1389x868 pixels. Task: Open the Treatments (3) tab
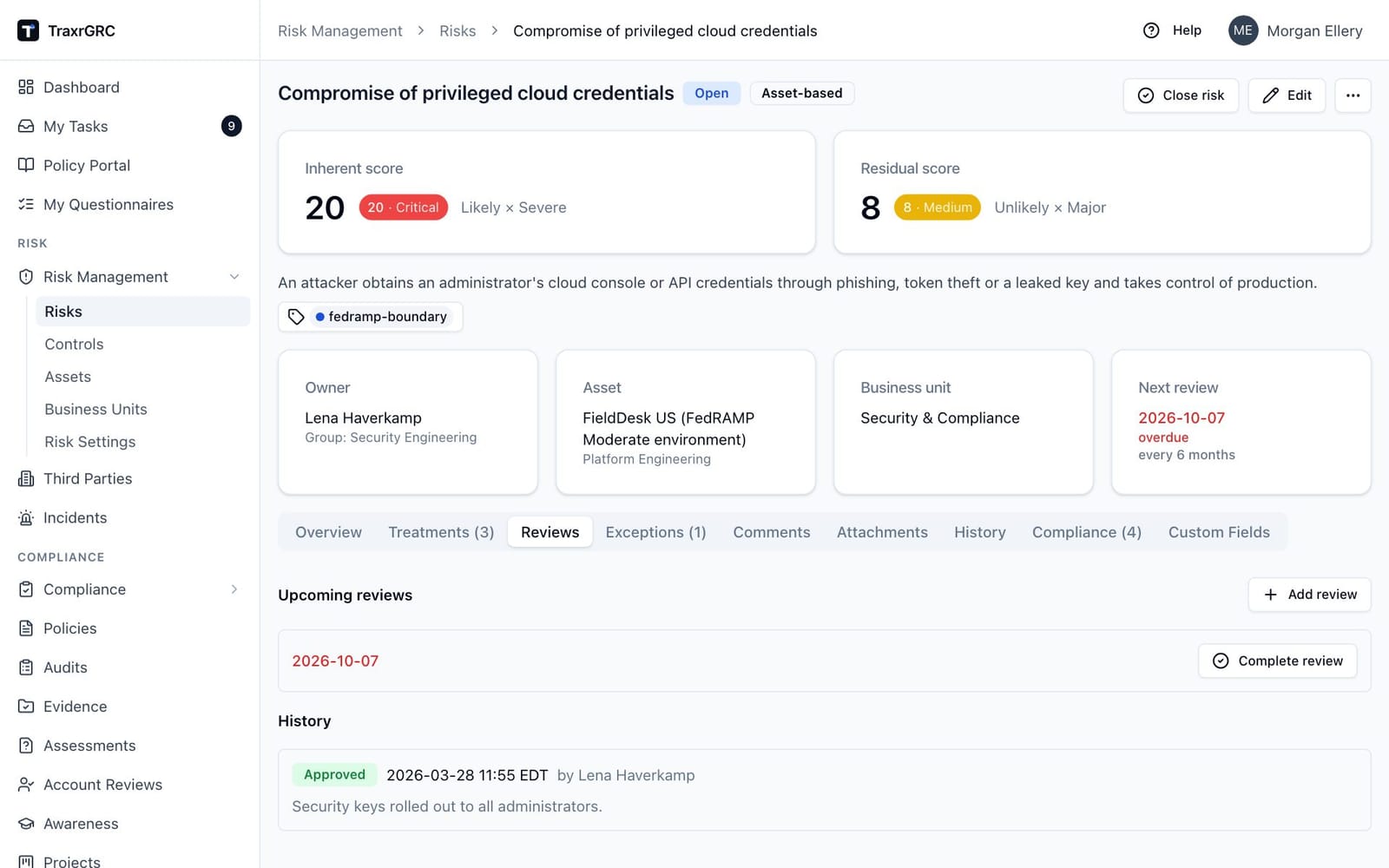[441, 532]
